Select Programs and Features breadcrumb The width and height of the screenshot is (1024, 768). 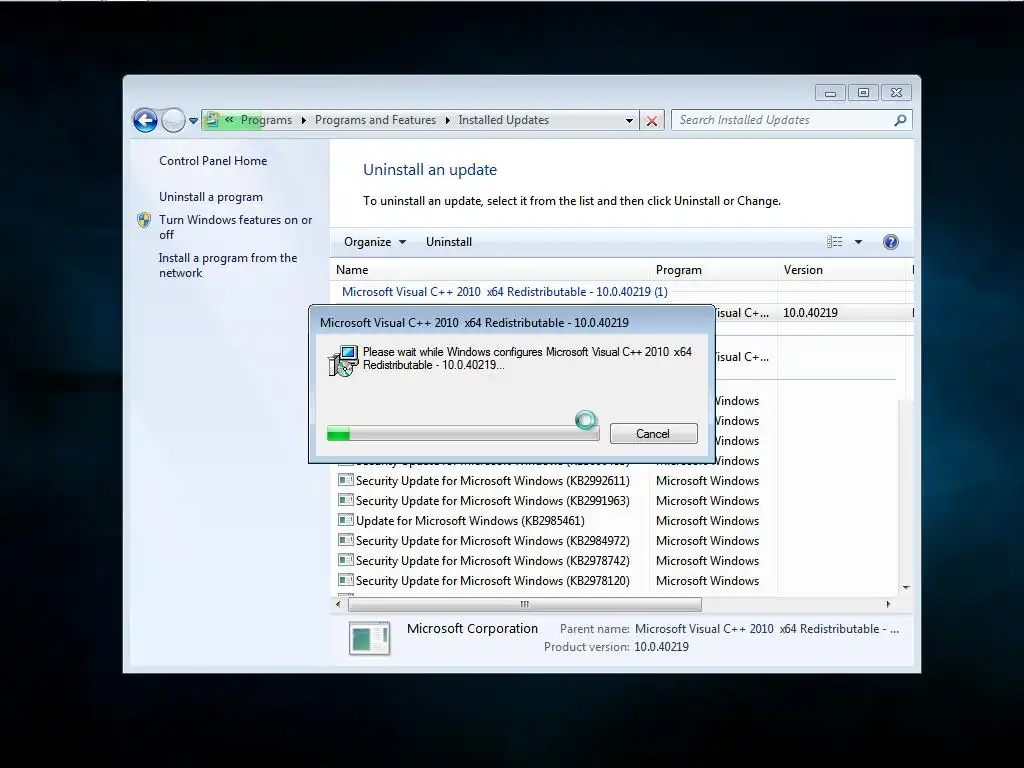(375, 120)
